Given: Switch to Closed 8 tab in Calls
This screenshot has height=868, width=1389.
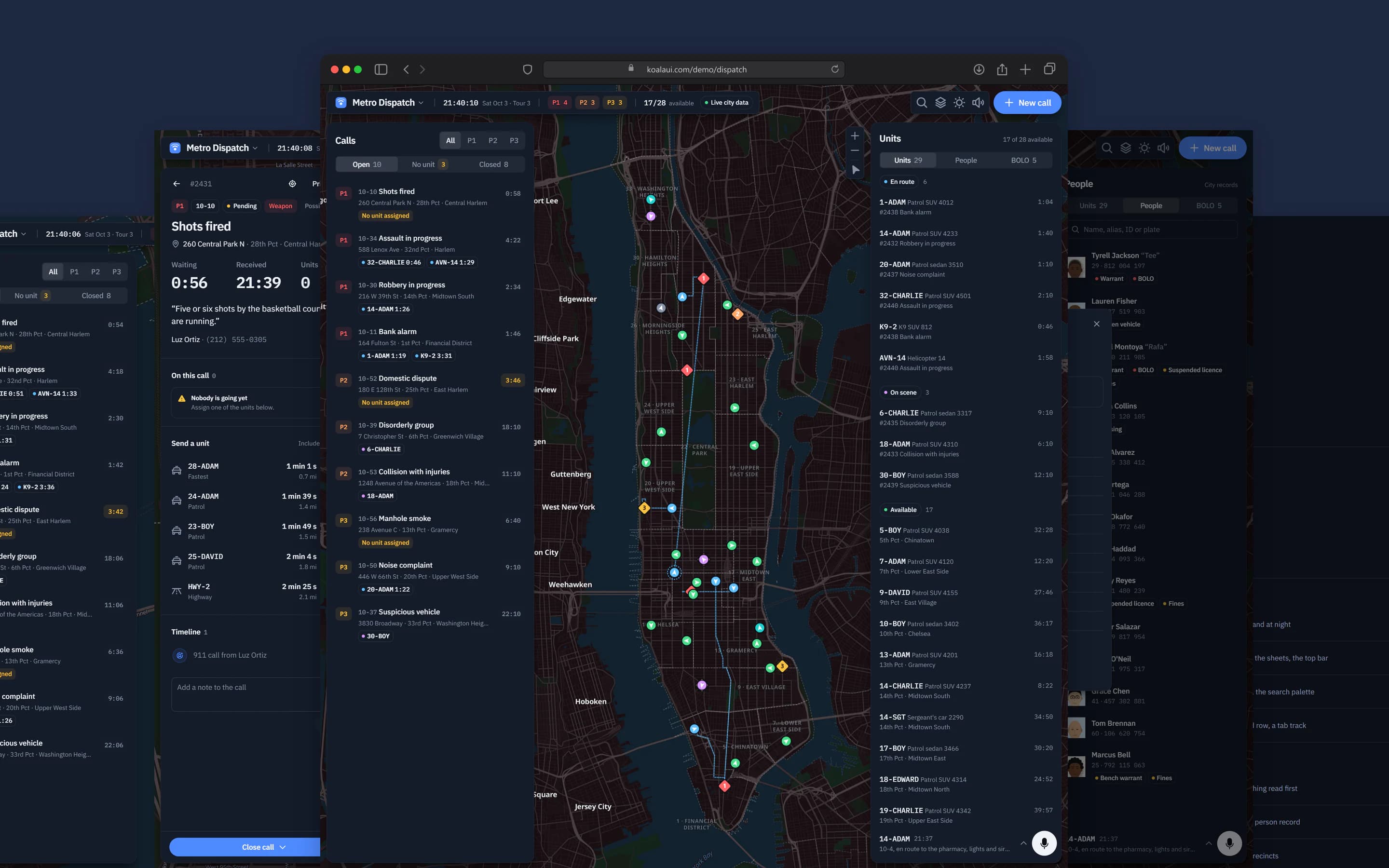Looking at the screenshot, I should point(493,164).
